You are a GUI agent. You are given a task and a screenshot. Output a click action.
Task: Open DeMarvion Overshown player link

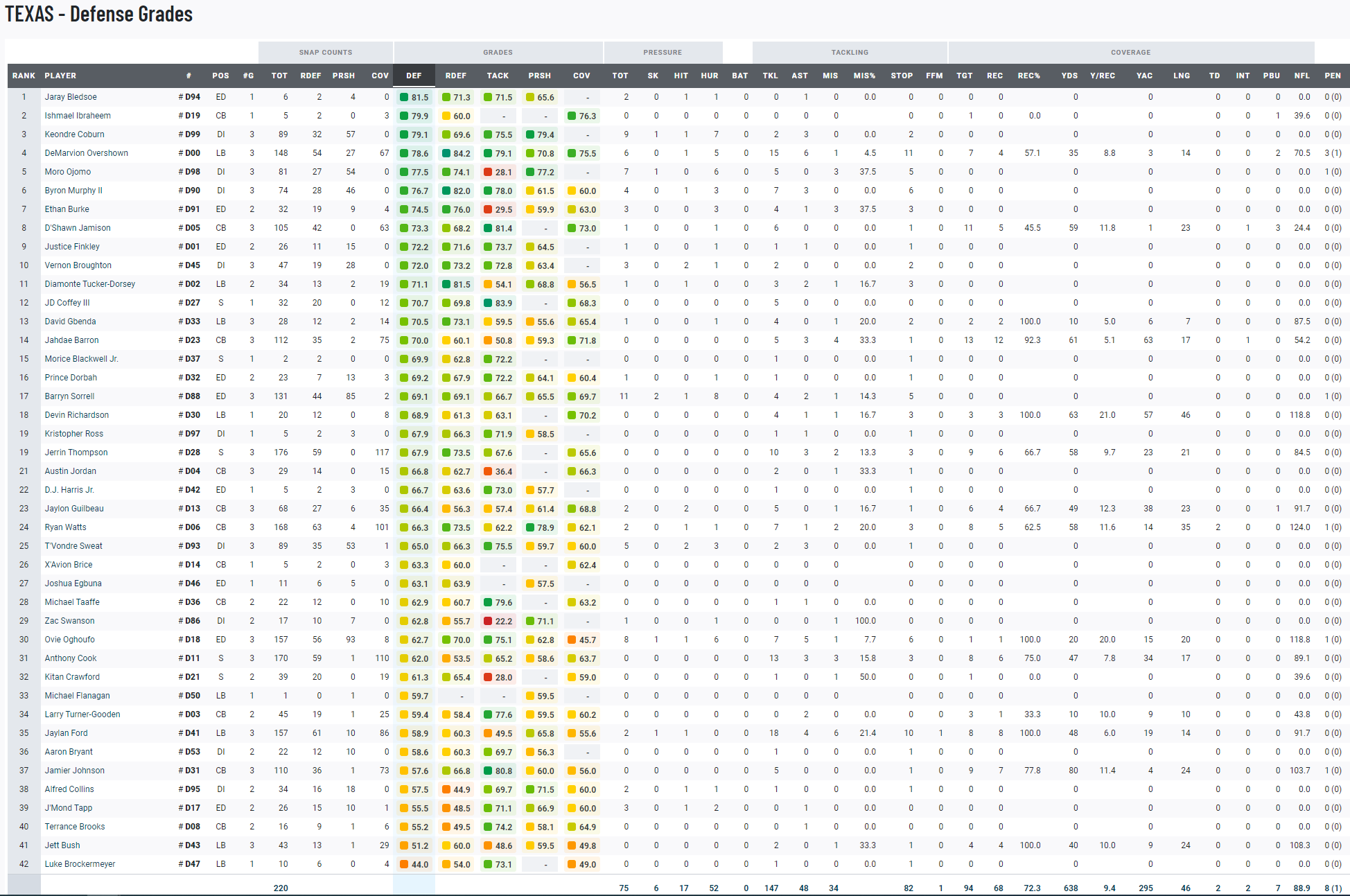pos(86,153)
